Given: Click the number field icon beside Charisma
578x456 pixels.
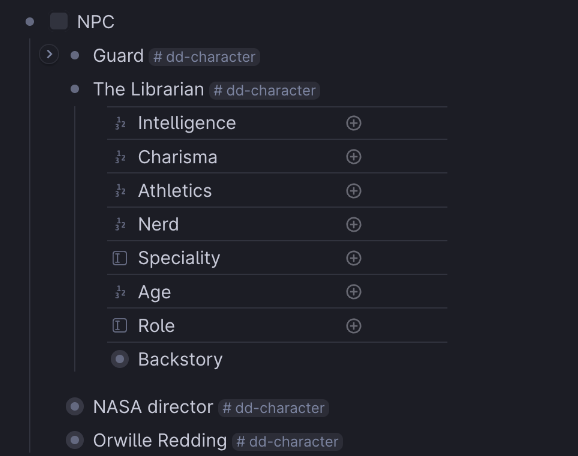Looking at the screenshot, I should [x=120, y=157].
